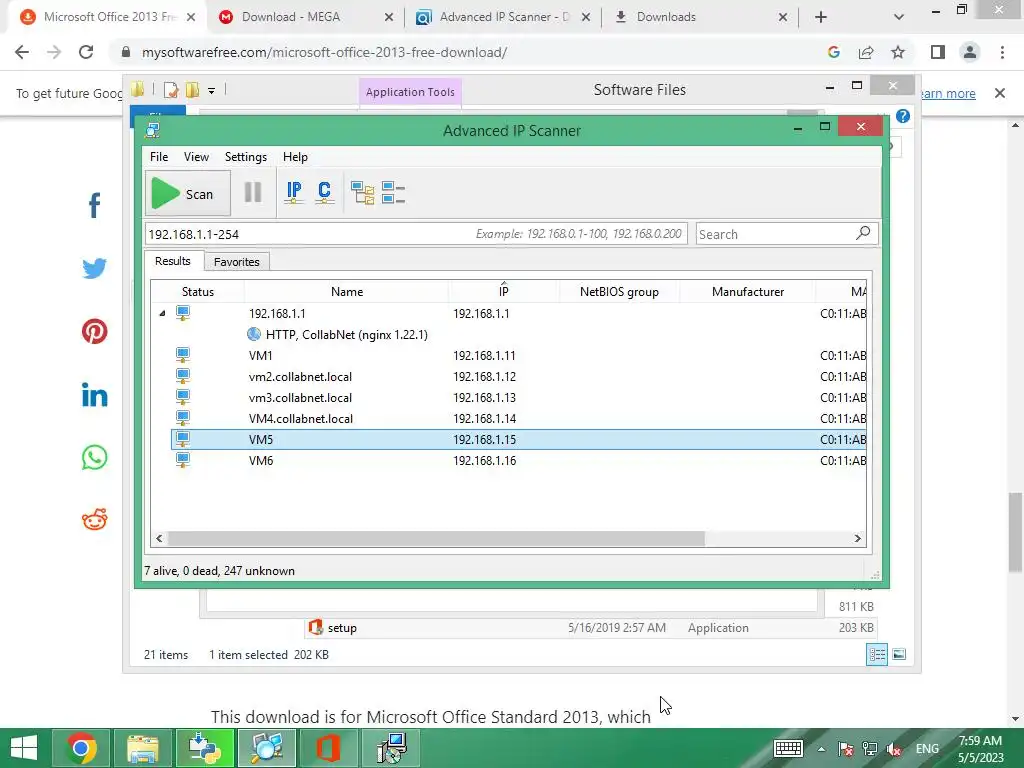Share page on WhatsApp icon
The width and height of the screenshot is (1024, 768).
[95, 457]
